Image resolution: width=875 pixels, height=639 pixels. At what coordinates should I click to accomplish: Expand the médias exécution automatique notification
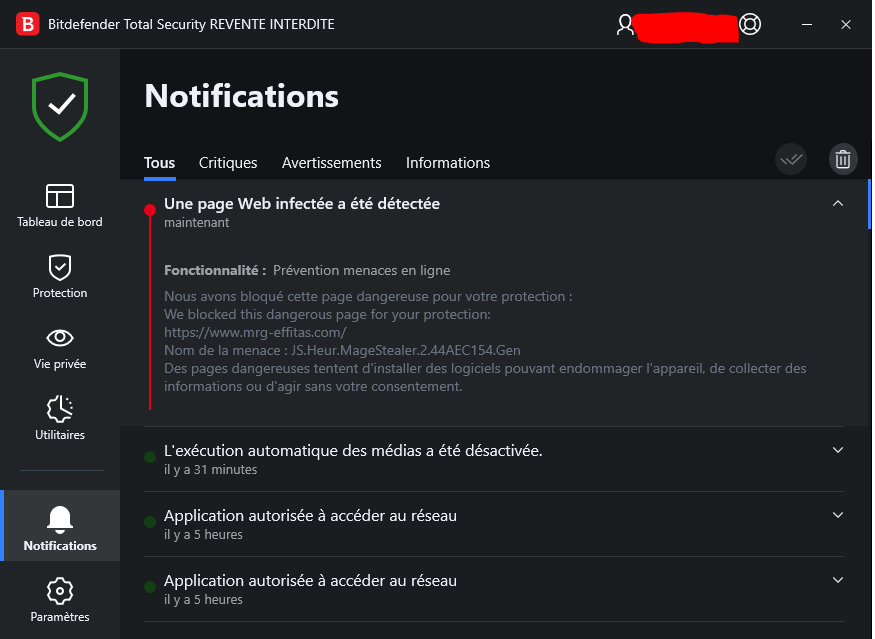click(838, 451)
